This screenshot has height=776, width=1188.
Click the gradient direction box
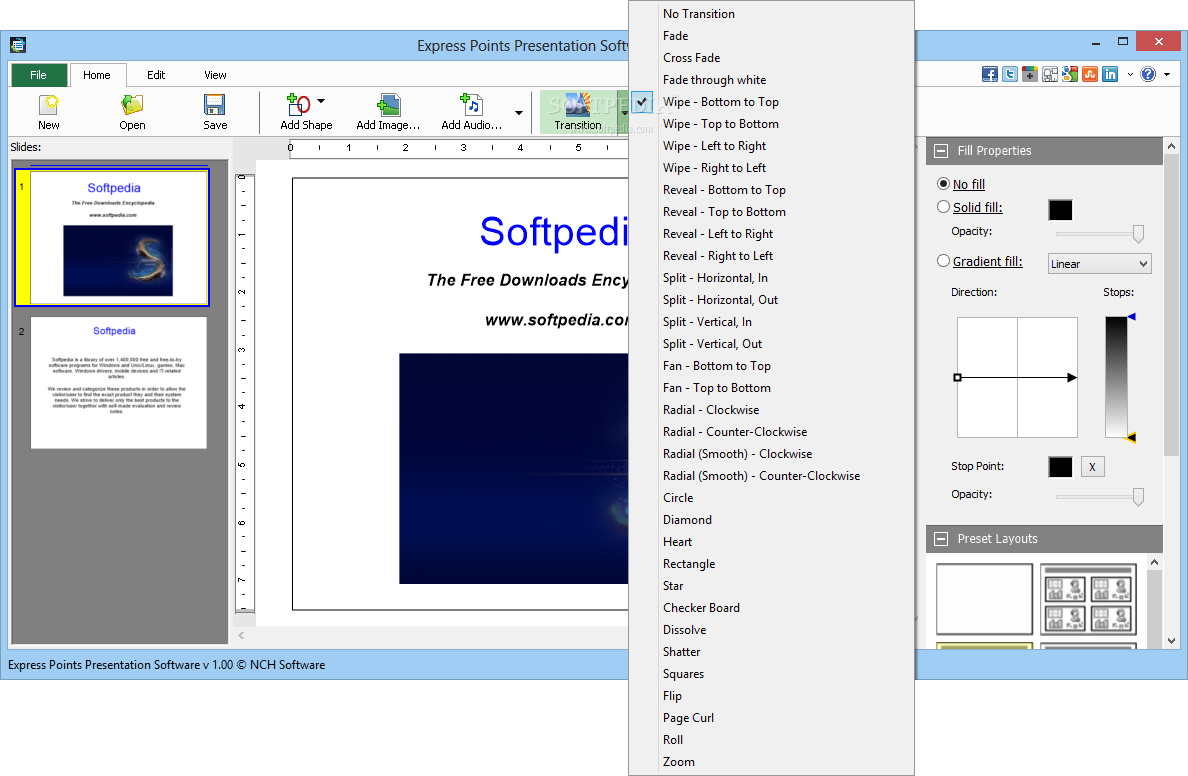(x=1017, y=377)
